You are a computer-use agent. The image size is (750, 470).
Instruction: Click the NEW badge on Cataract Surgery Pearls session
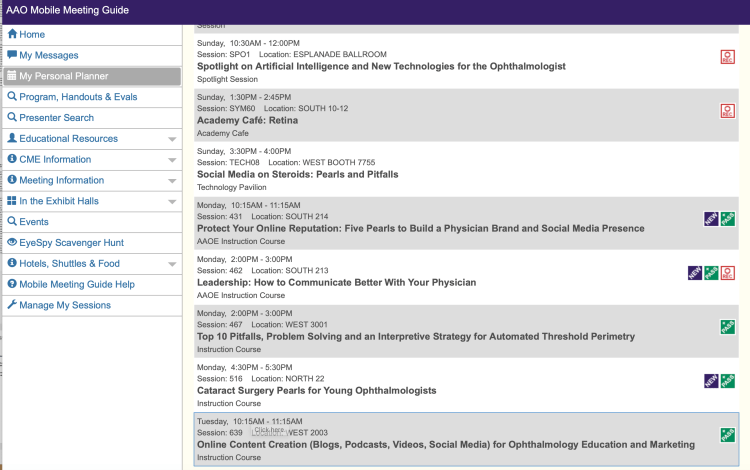(x=711, y=381)
